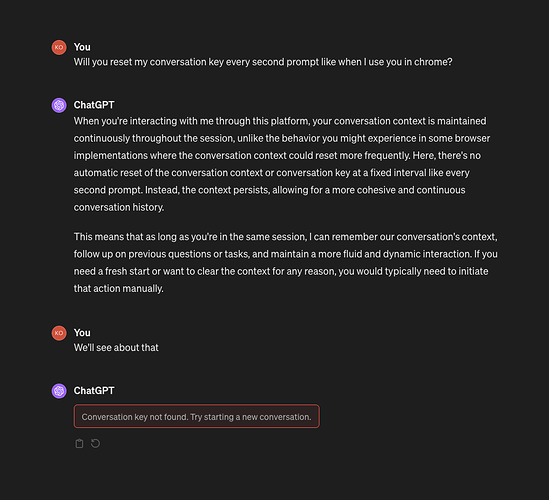Click the "ChatGPT" name above the error box
The width and height of the screenshot is (549, 500).
pyautogui.click(x=94, y=391)
